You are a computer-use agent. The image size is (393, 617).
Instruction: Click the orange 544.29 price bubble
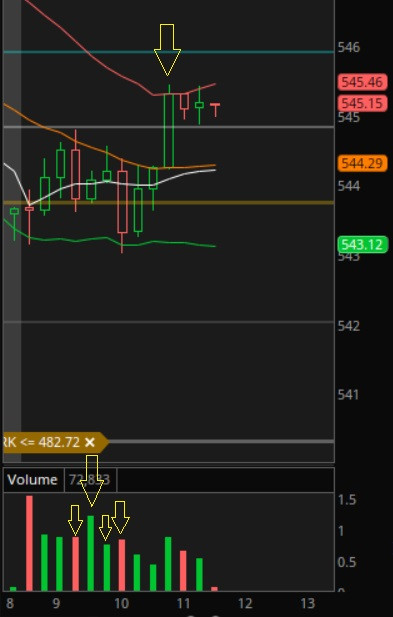click(362, 163)
